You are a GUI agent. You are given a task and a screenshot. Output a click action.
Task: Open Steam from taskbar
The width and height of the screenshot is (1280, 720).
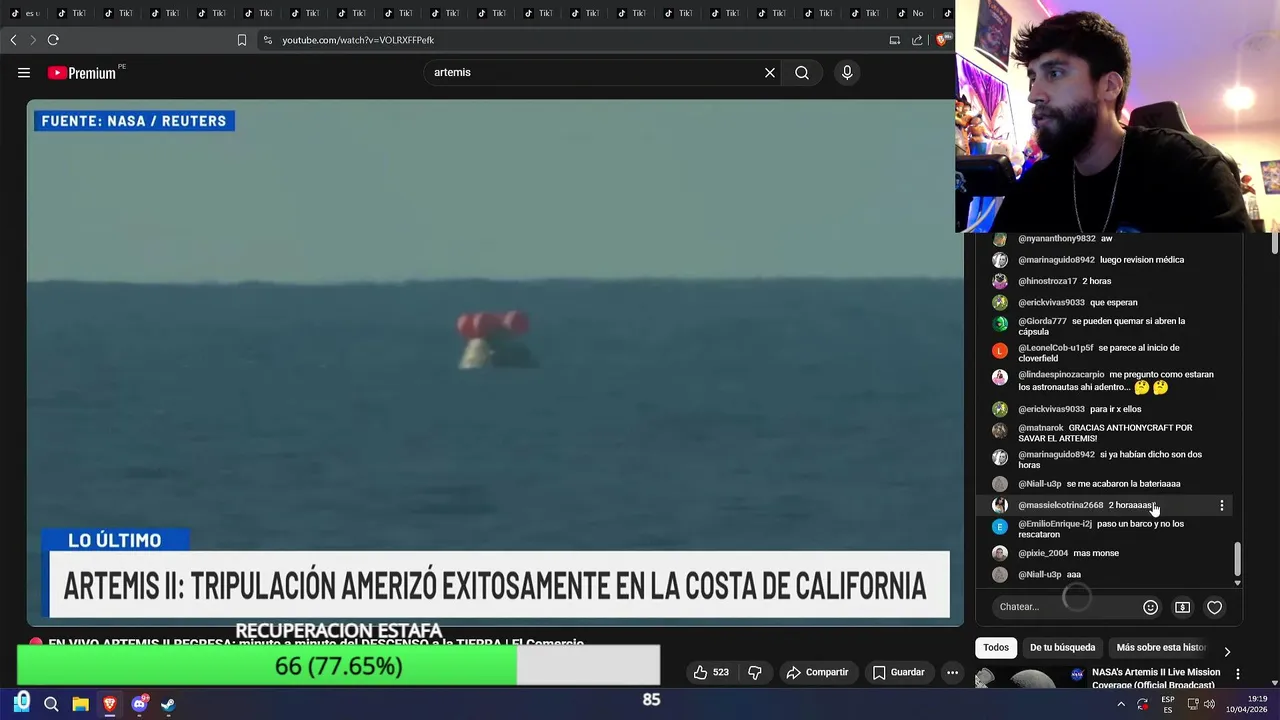pyautogui.click(x=168, y=704)
